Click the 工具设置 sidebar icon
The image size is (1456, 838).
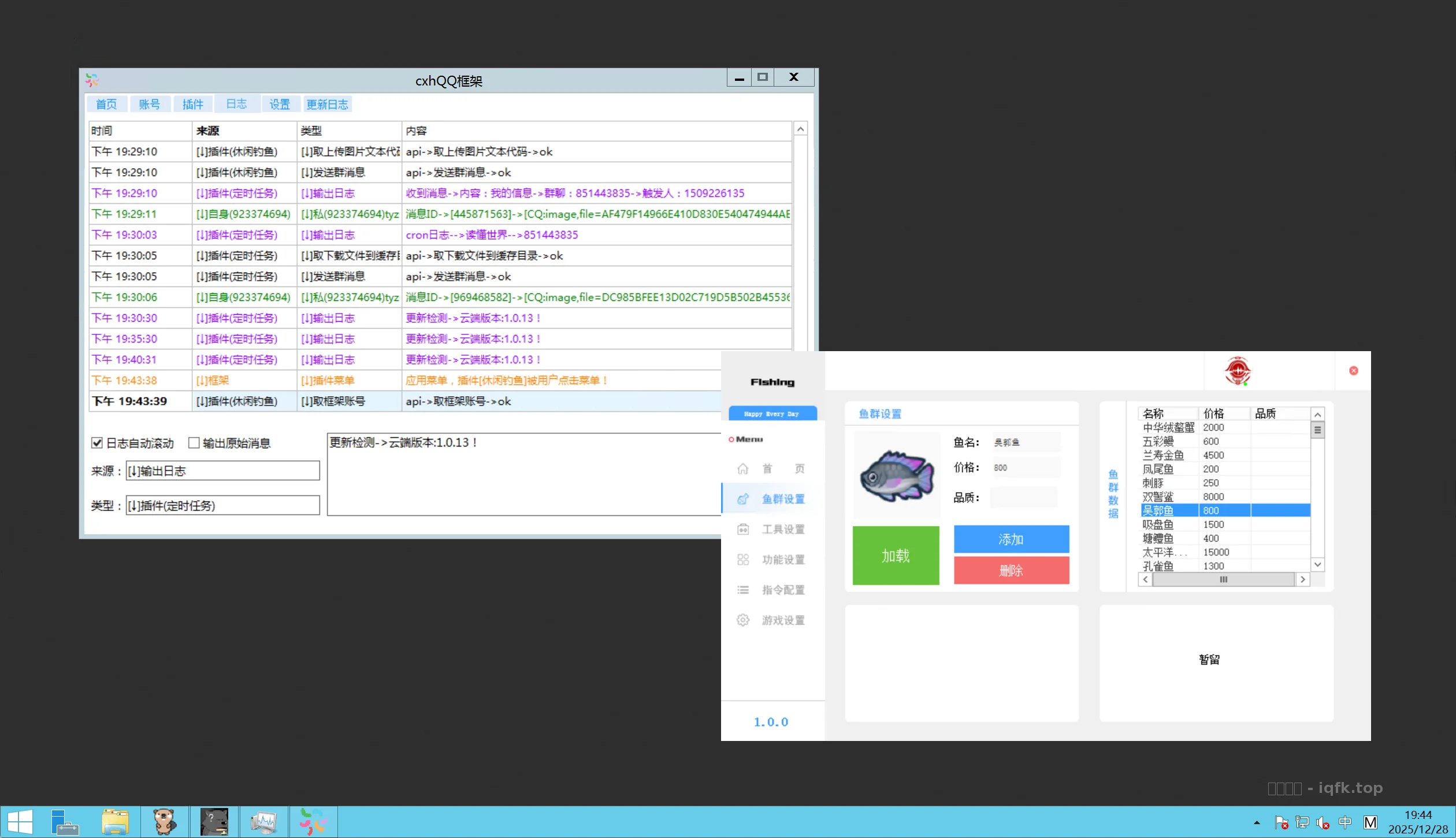click(743, 530)
